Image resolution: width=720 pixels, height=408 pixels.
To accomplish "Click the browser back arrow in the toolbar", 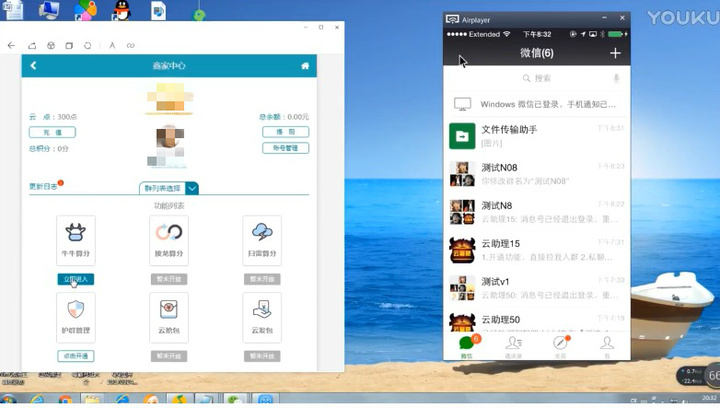I will click(11, 45).
